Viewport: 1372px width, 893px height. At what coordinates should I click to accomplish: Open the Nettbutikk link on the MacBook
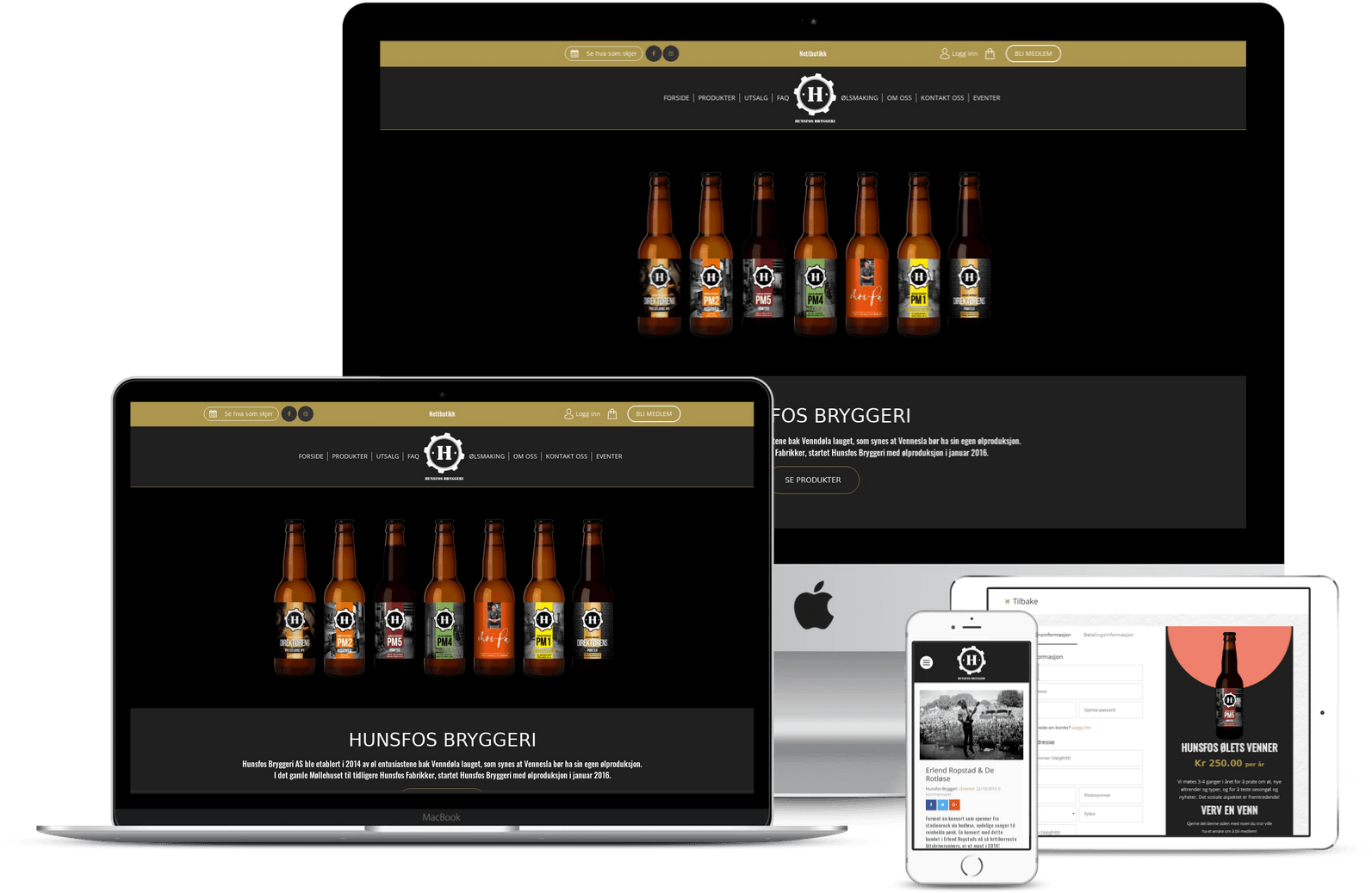pos(442,414)
